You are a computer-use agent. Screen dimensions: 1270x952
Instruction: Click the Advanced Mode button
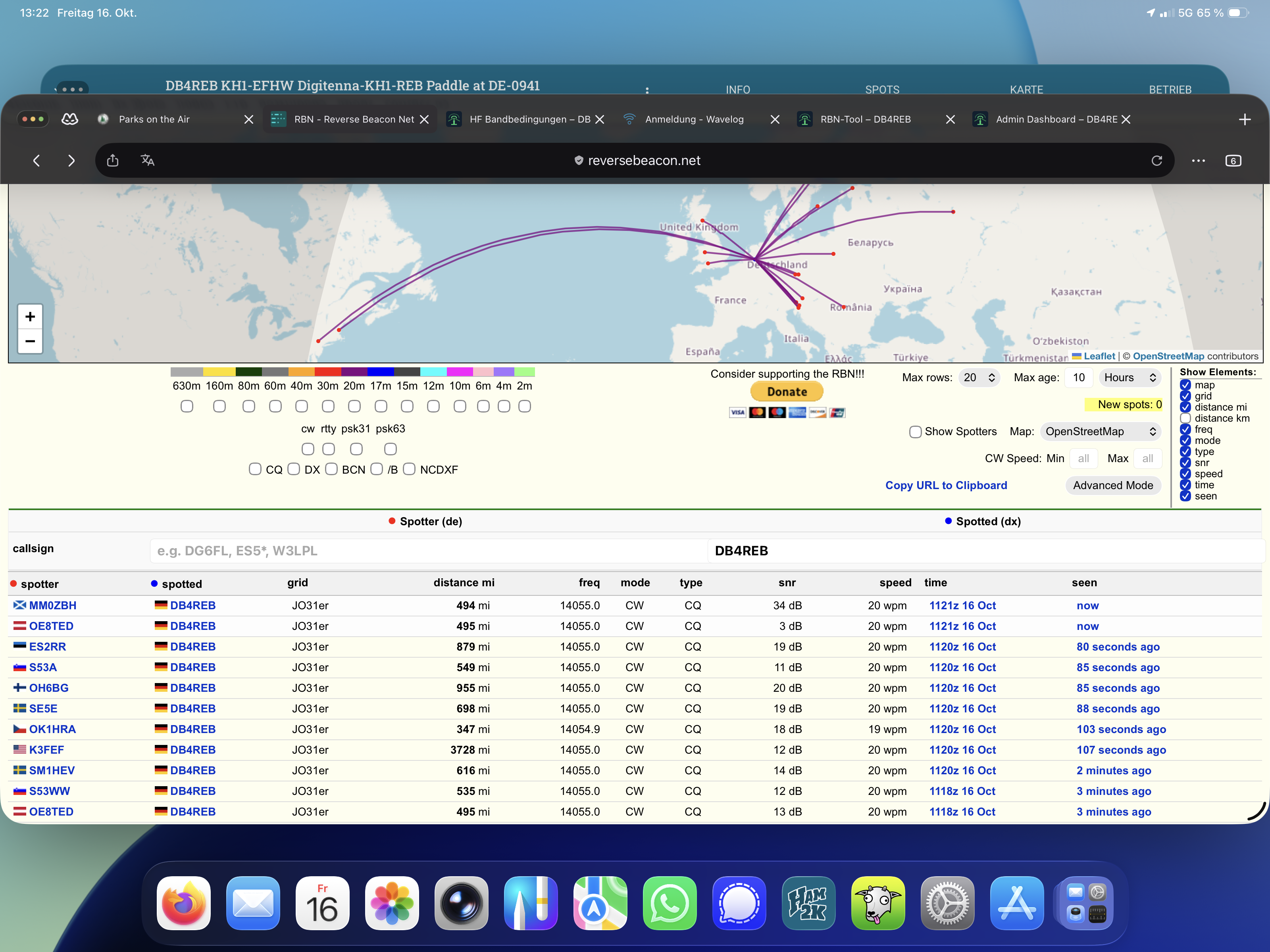pos(1113,486)
